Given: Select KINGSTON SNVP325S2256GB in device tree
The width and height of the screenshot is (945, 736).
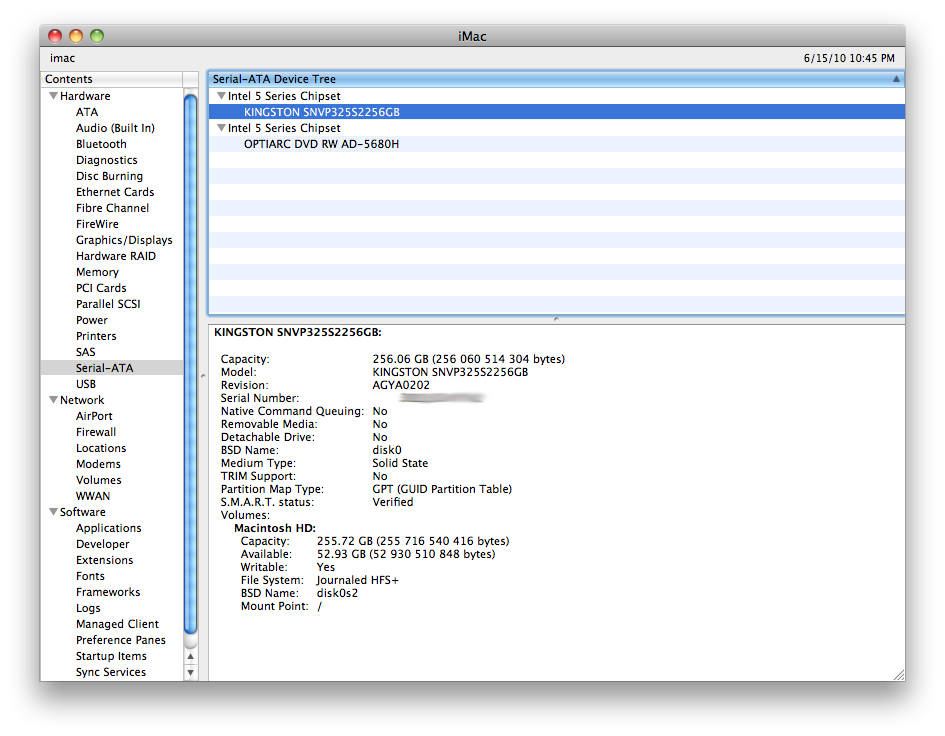Looking at the screenshot, I should tap(556, 112).
